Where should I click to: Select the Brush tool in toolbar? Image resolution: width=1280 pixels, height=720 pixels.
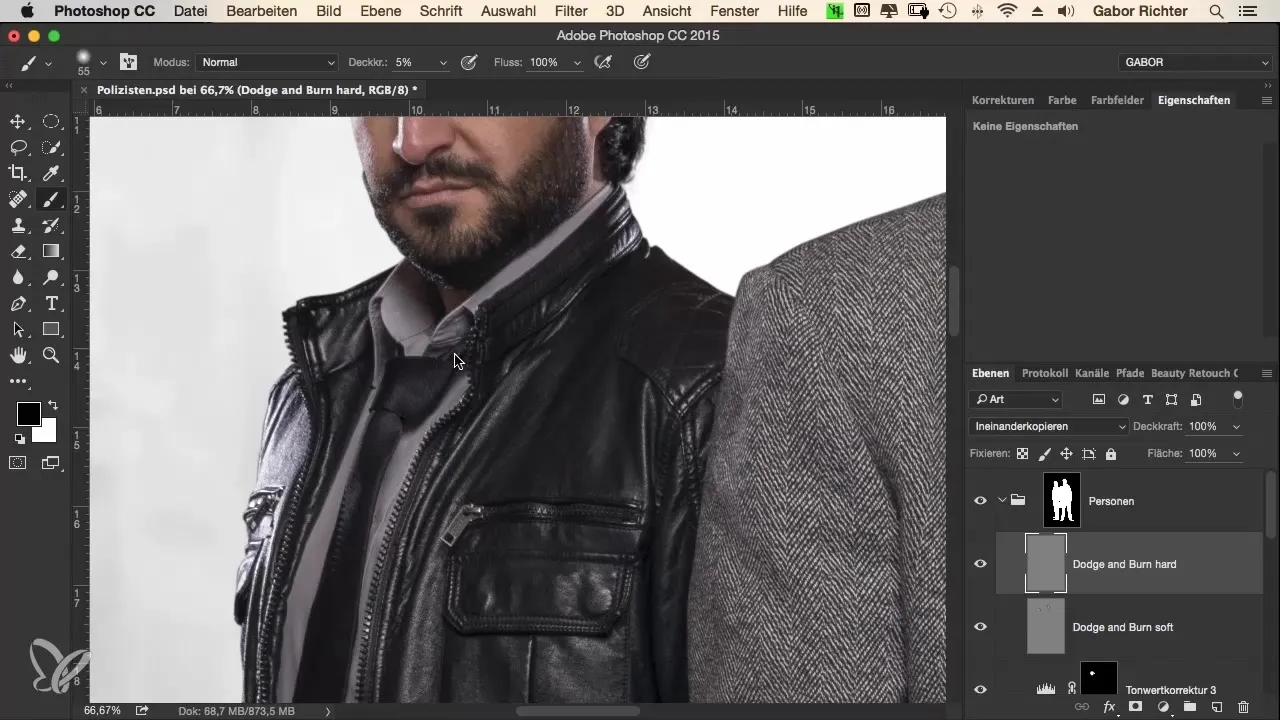(51, 200)
